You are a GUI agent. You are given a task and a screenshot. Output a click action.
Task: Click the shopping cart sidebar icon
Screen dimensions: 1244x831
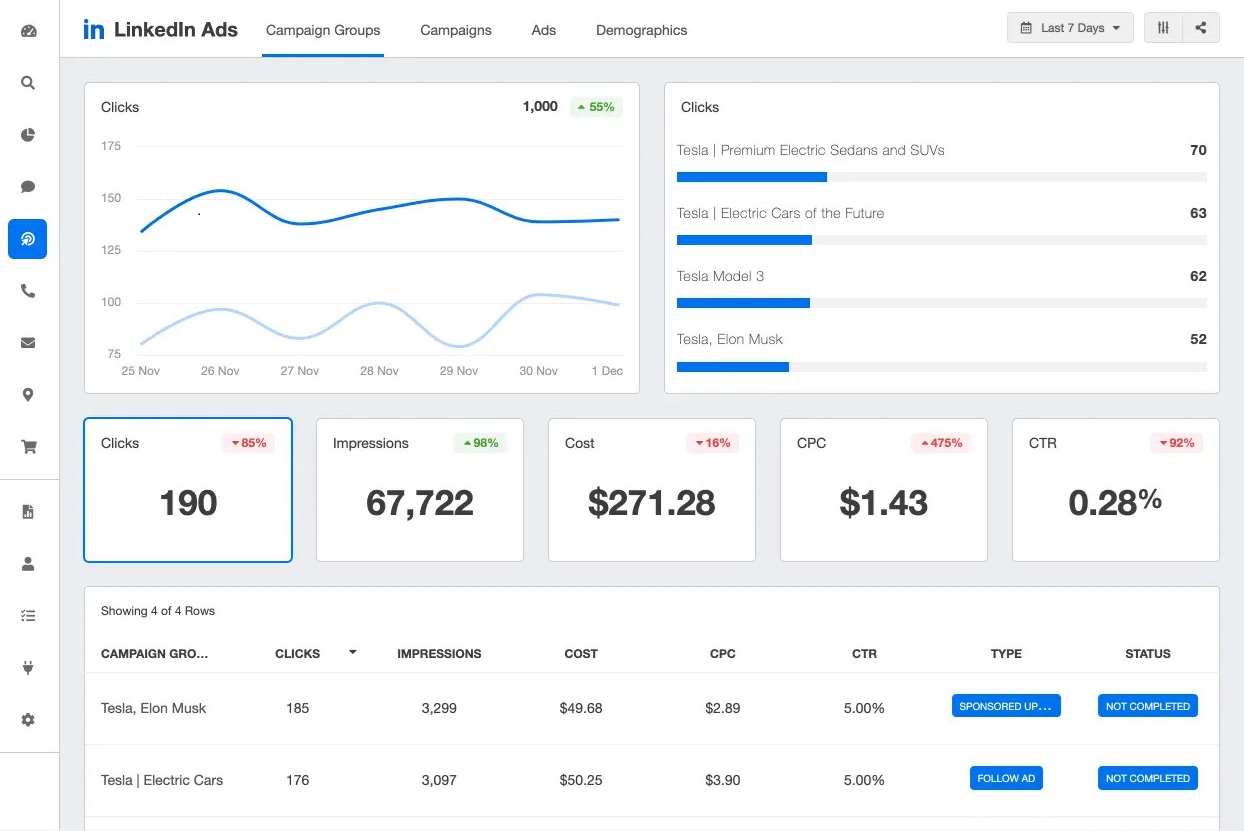coord(27,447)
